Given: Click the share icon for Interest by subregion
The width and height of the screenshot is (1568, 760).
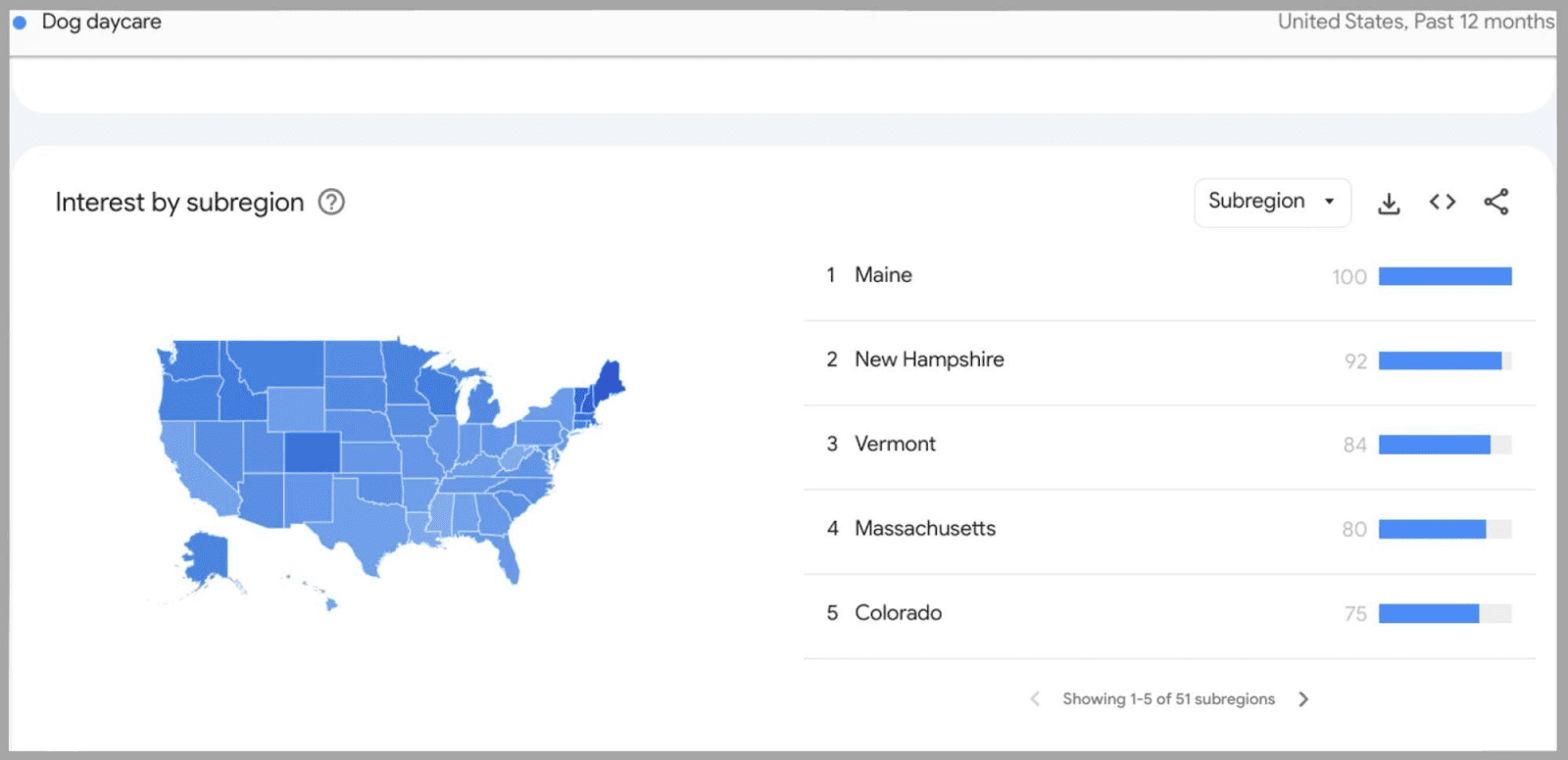Looking at the screenshot, I should click(1495, 202).
